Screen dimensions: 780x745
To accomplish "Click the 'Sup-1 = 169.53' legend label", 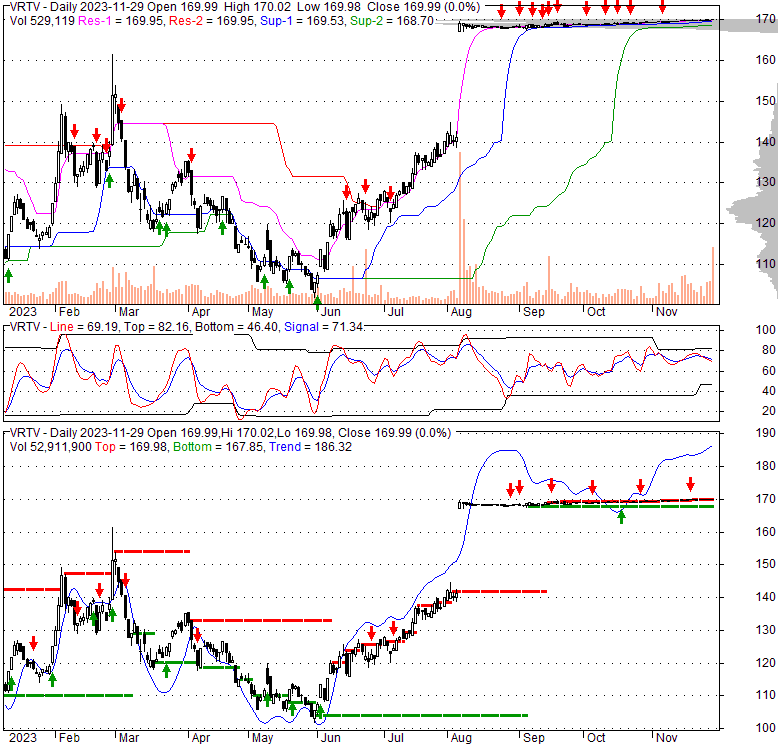I will [x=303, y=21].
